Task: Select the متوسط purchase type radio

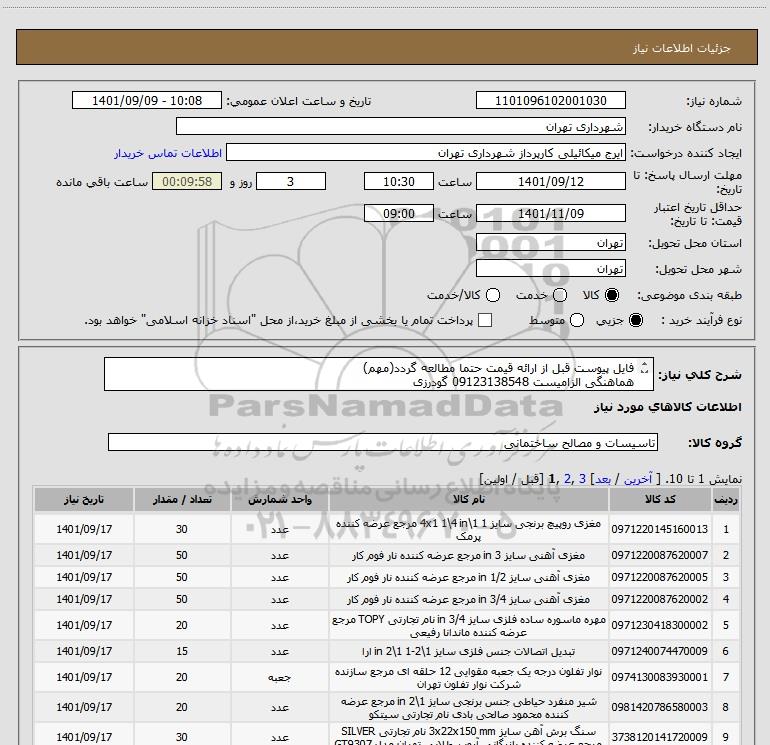Action: pos(577,320)
